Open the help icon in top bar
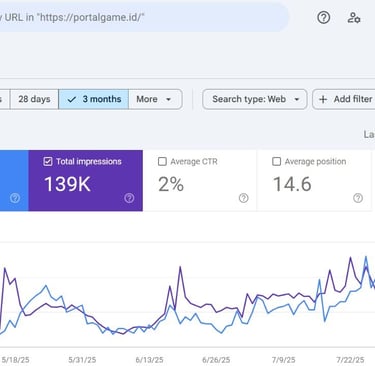 pyautogui.click(x=323, y=17)
